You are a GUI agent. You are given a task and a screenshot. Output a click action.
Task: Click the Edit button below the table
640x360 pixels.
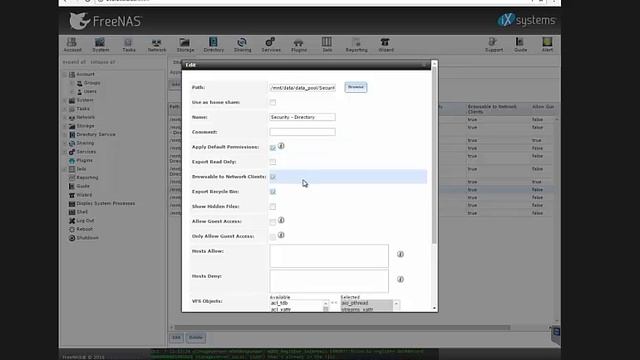pyautogui.click(x=176, y=338)
